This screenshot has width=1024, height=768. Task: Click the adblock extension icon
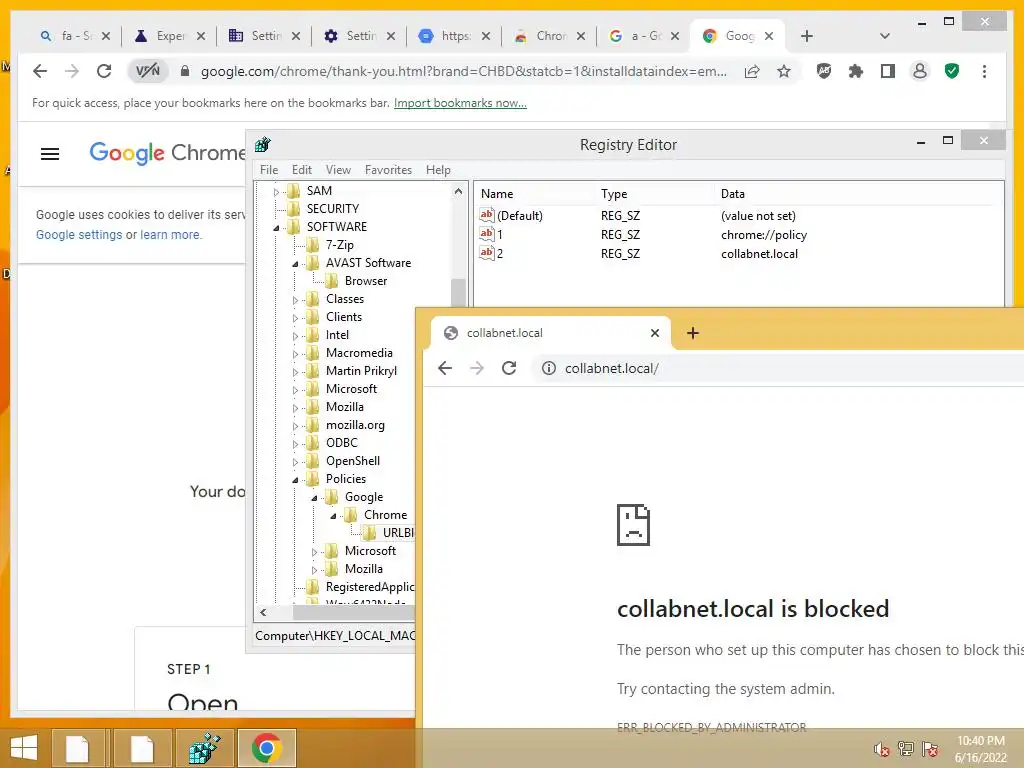tap(824, 71)
